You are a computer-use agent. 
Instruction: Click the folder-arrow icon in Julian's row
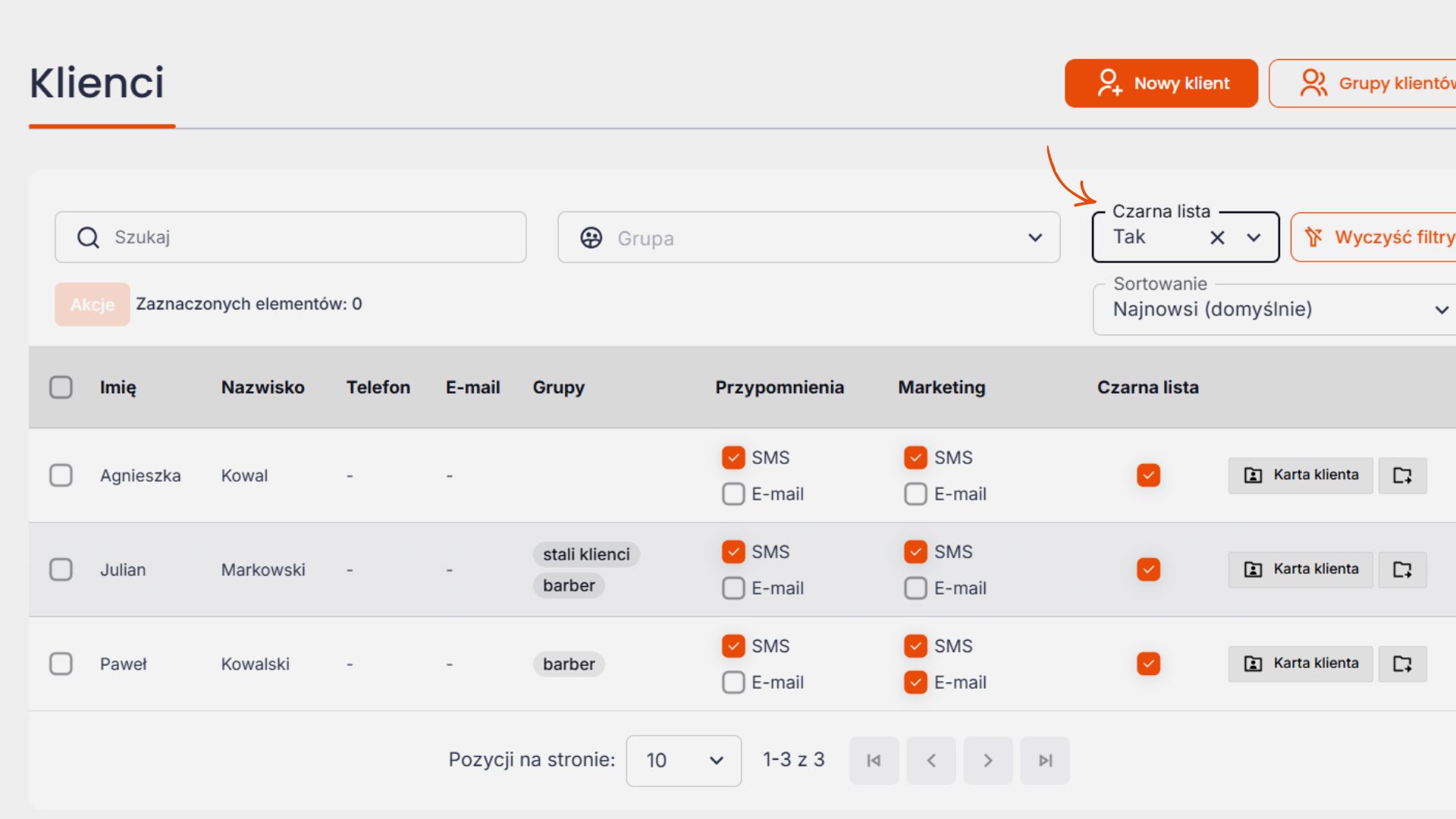tap(1402, 570)
